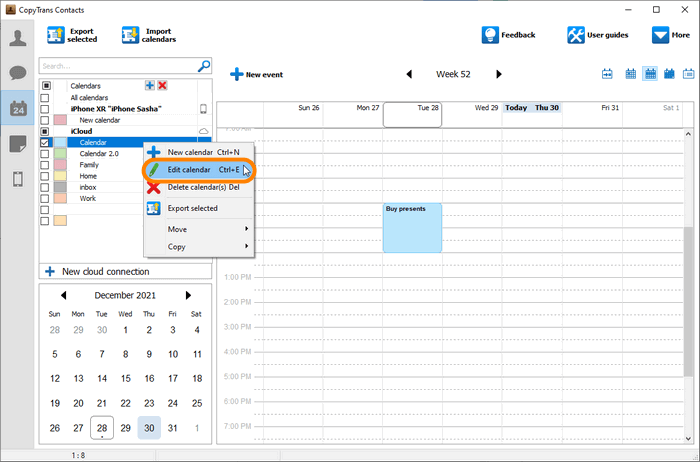The image size is (700, 462).
Task: Choose Export selected in context menu
Action: pos(200,208)
